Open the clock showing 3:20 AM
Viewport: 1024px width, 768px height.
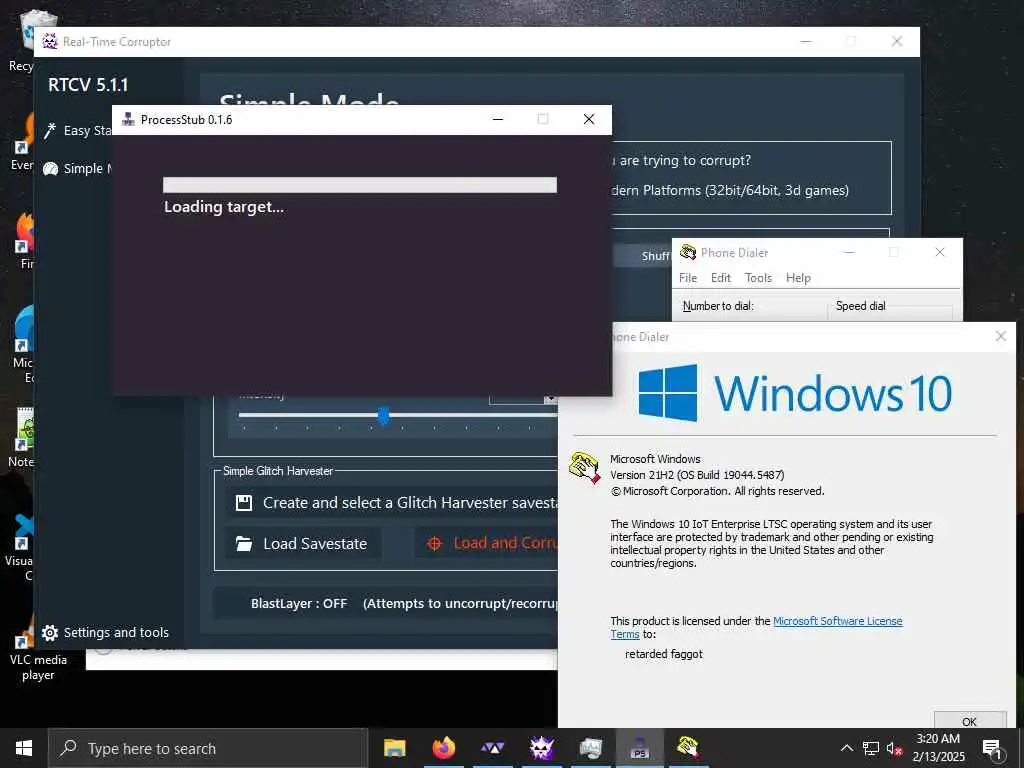(x=938, y=748)
